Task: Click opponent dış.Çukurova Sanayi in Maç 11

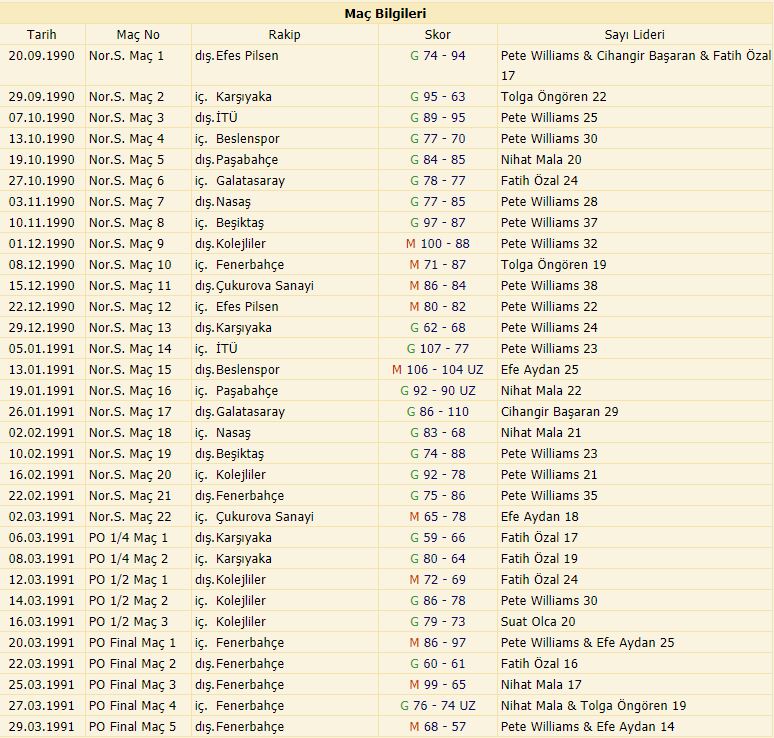Action: coord(254,285)
